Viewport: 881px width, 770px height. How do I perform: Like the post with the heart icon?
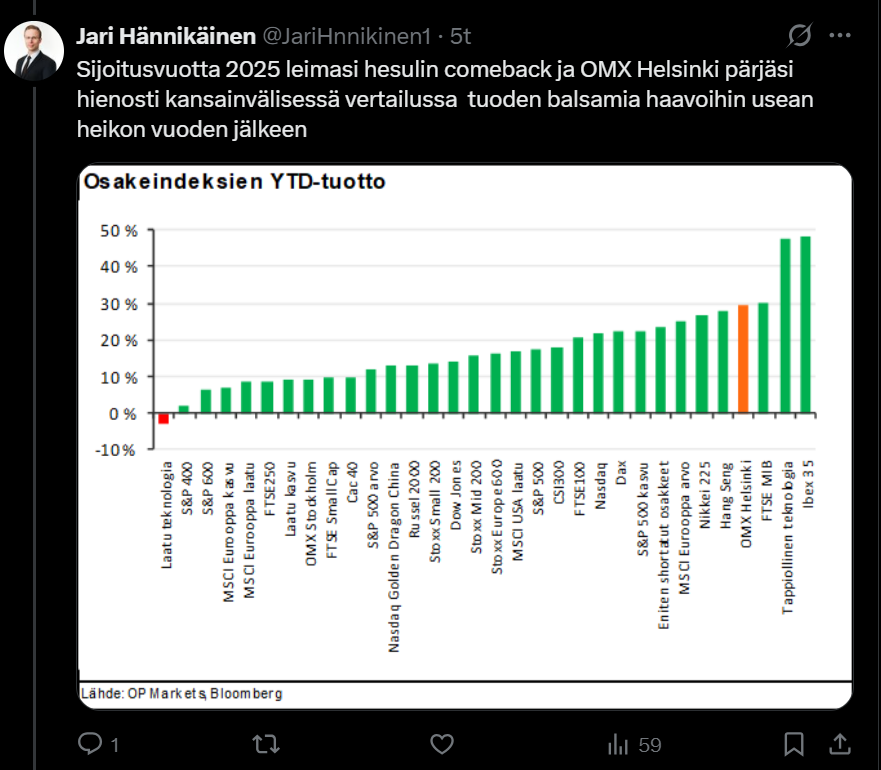[442, 743]
